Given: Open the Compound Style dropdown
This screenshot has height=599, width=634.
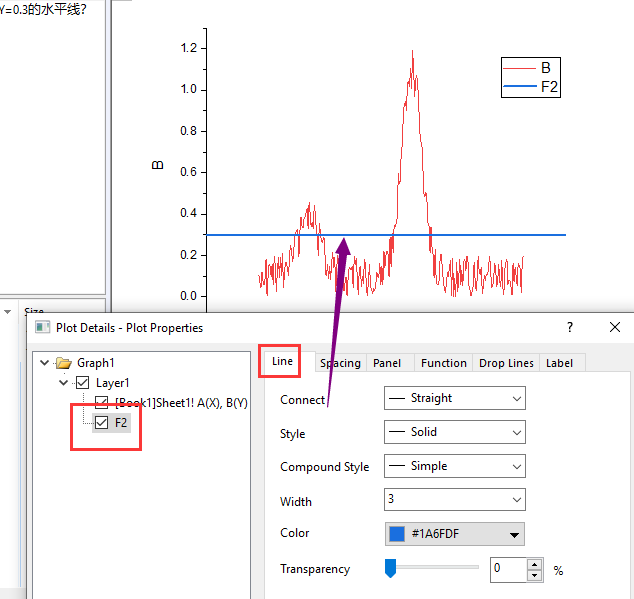Looking at the screenshot, I should click(454, 466).
